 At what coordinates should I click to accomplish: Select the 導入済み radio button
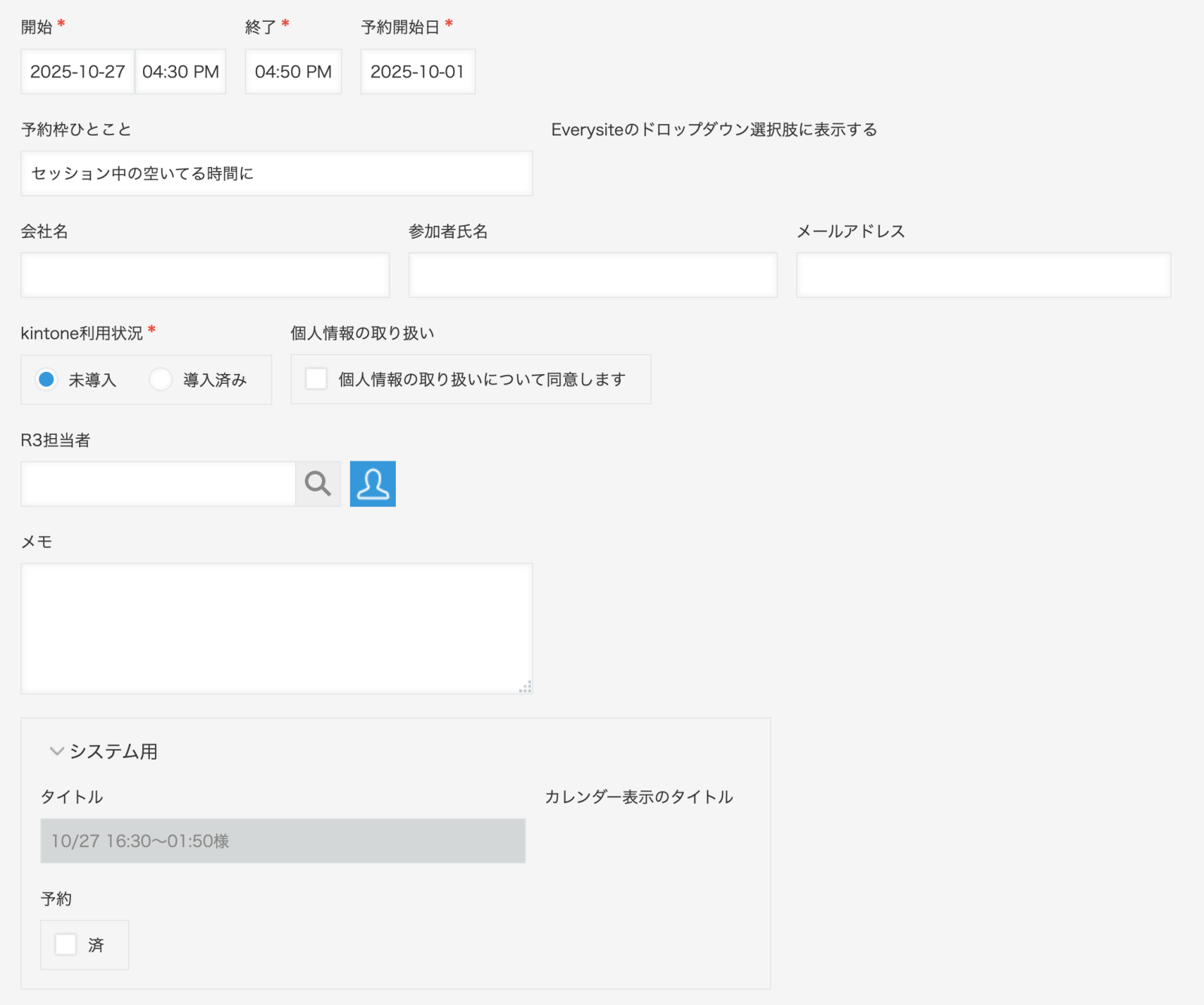160,379
